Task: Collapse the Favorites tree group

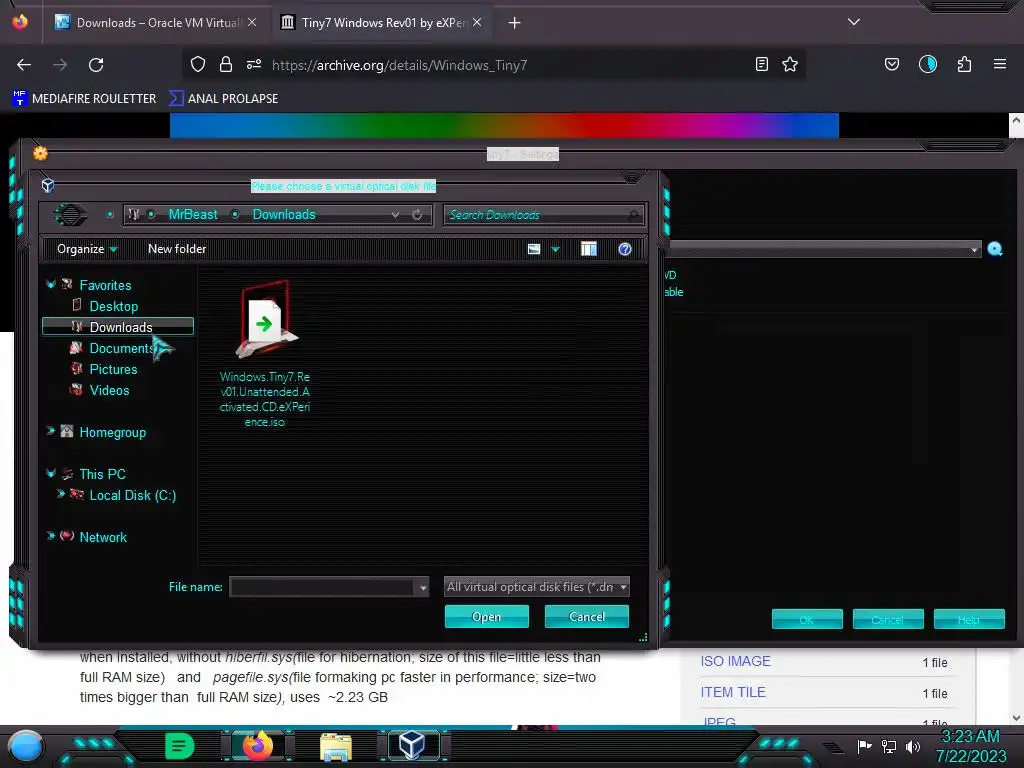Action: click(50, 284)
